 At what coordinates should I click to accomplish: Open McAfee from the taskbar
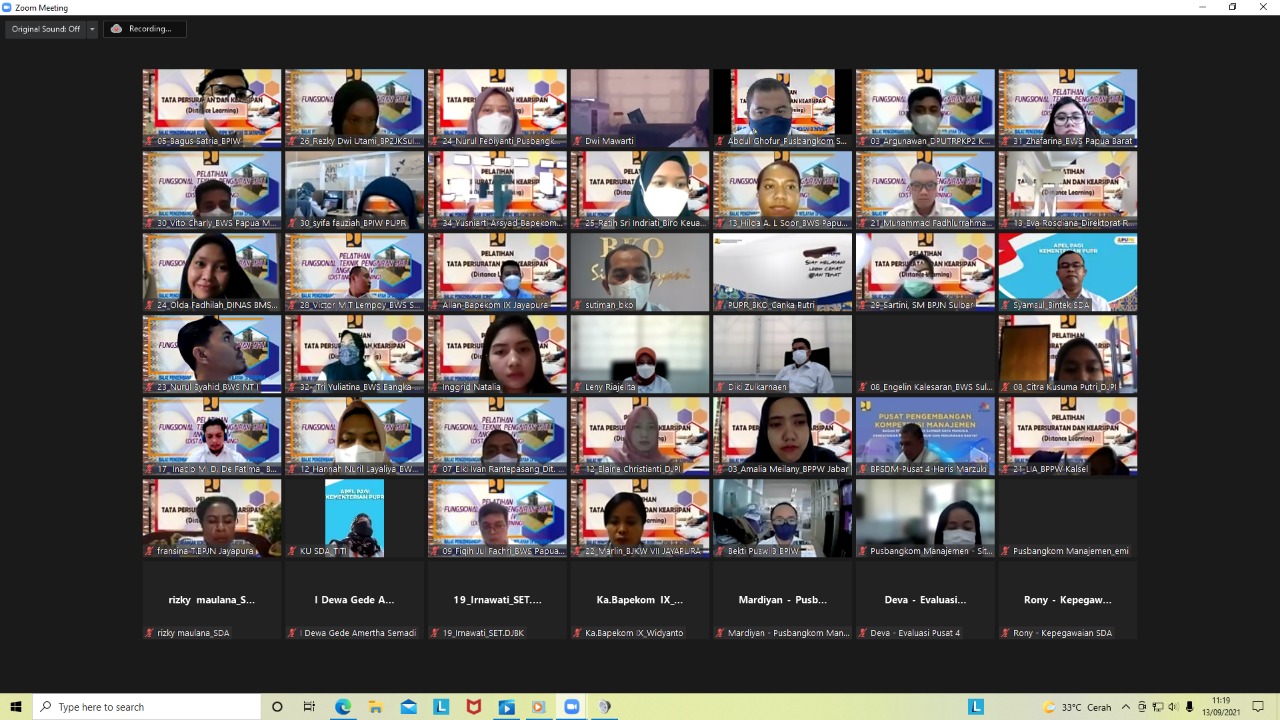tap(473, 707)
